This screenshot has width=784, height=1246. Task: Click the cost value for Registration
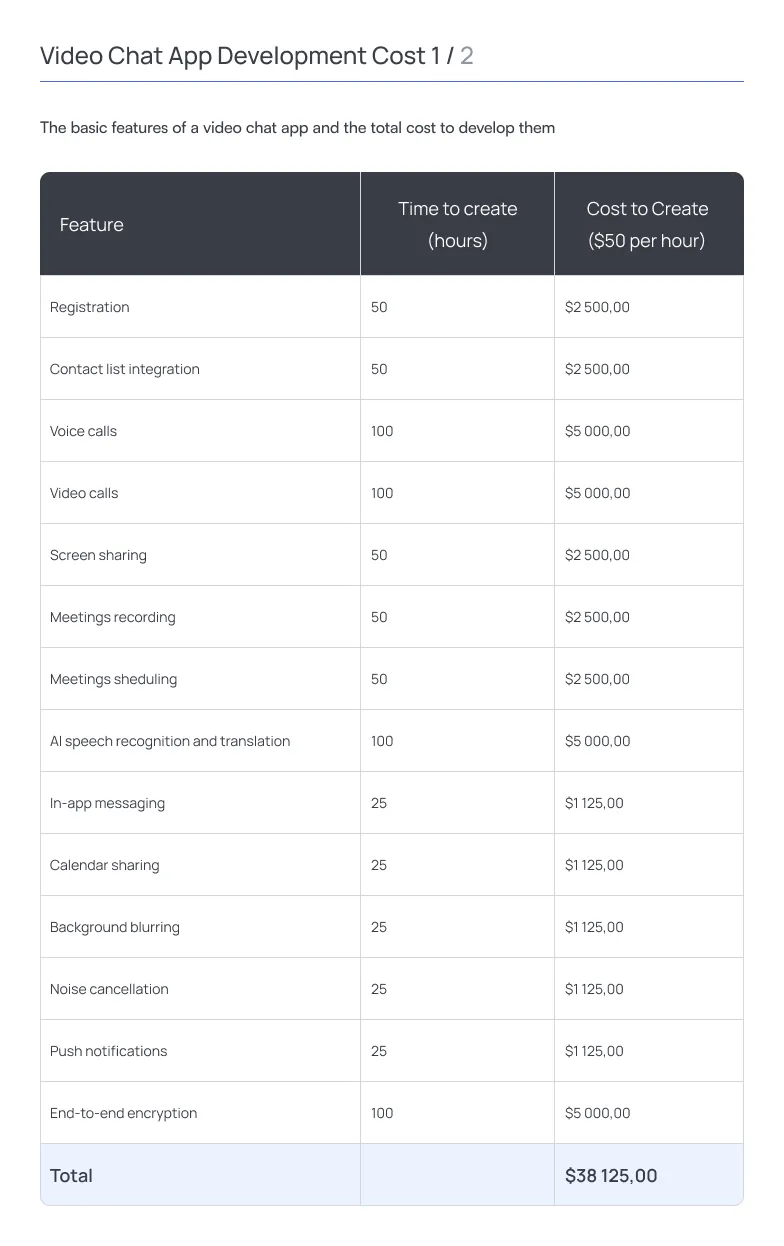(x=597, y=307)
